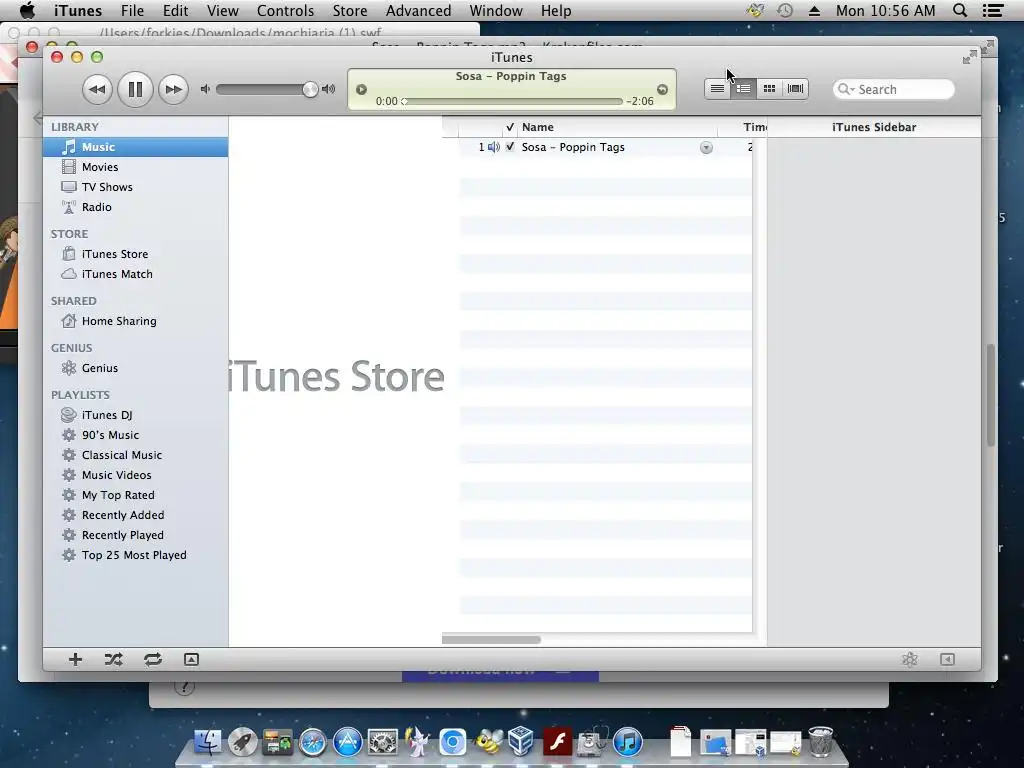The height and width of the screenshot is (768, 1024).
Task: Click the speaker icon next to track 1
Action: pos(494,147)
